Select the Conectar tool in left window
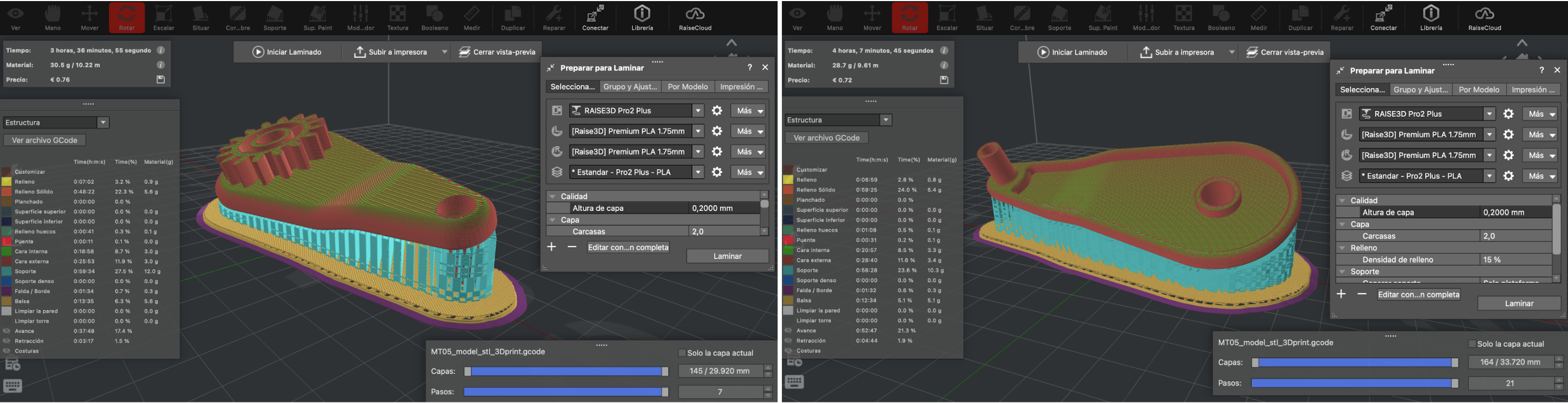 595,18
